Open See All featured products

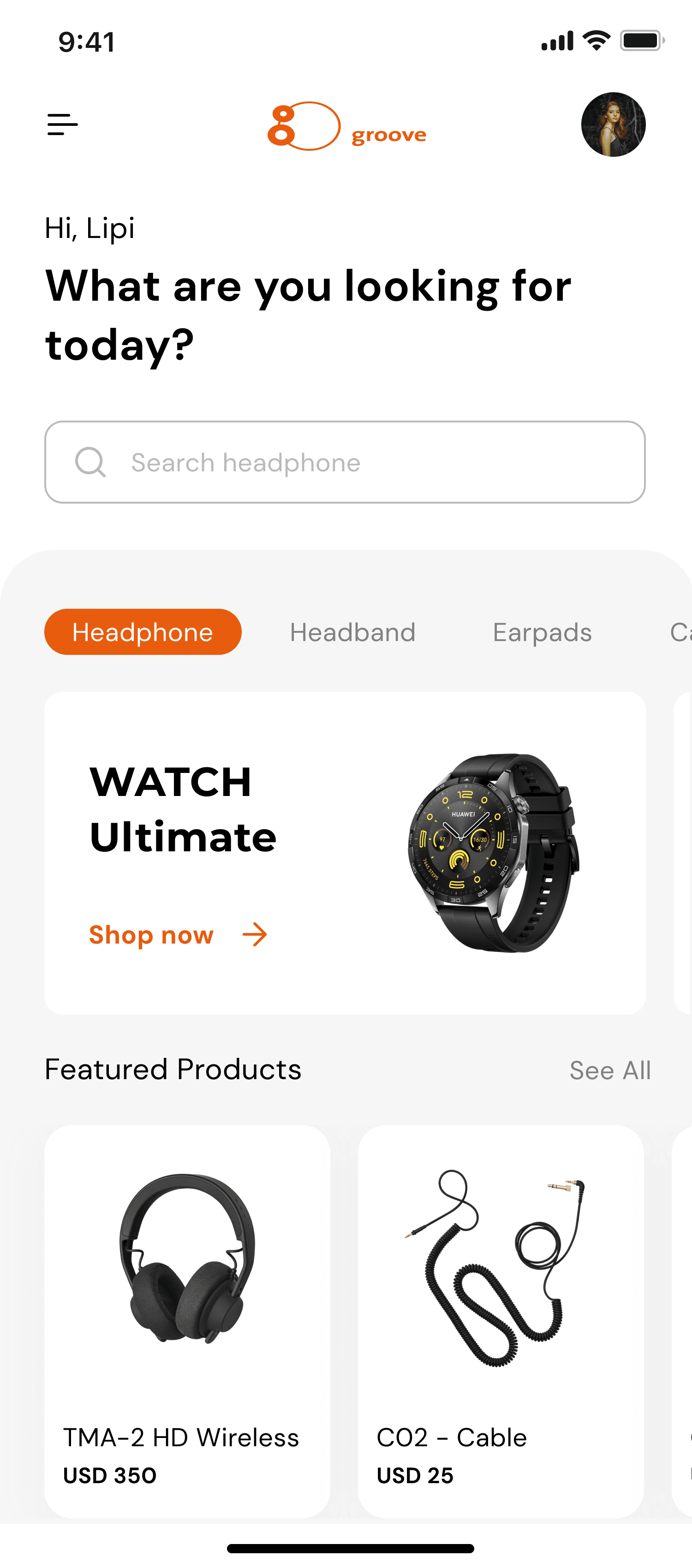click(610, 1070)
